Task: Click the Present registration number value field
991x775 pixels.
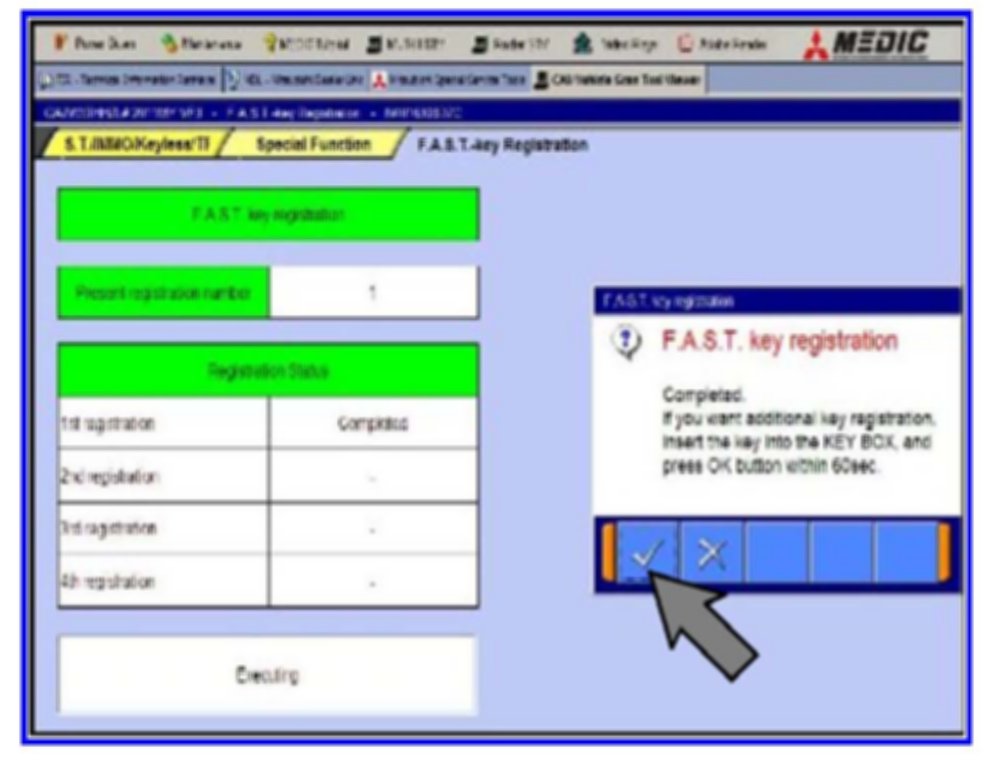Action: pyautogui.click(x=373, y=293)
